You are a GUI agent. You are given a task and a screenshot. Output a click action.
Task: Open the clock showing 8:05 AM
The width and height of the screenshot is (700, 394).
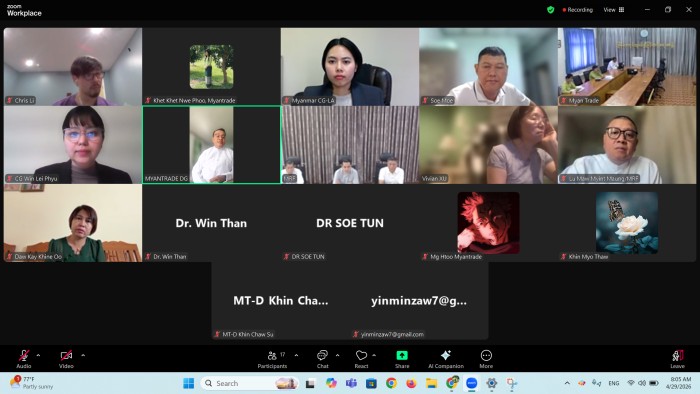coord(678,383)
